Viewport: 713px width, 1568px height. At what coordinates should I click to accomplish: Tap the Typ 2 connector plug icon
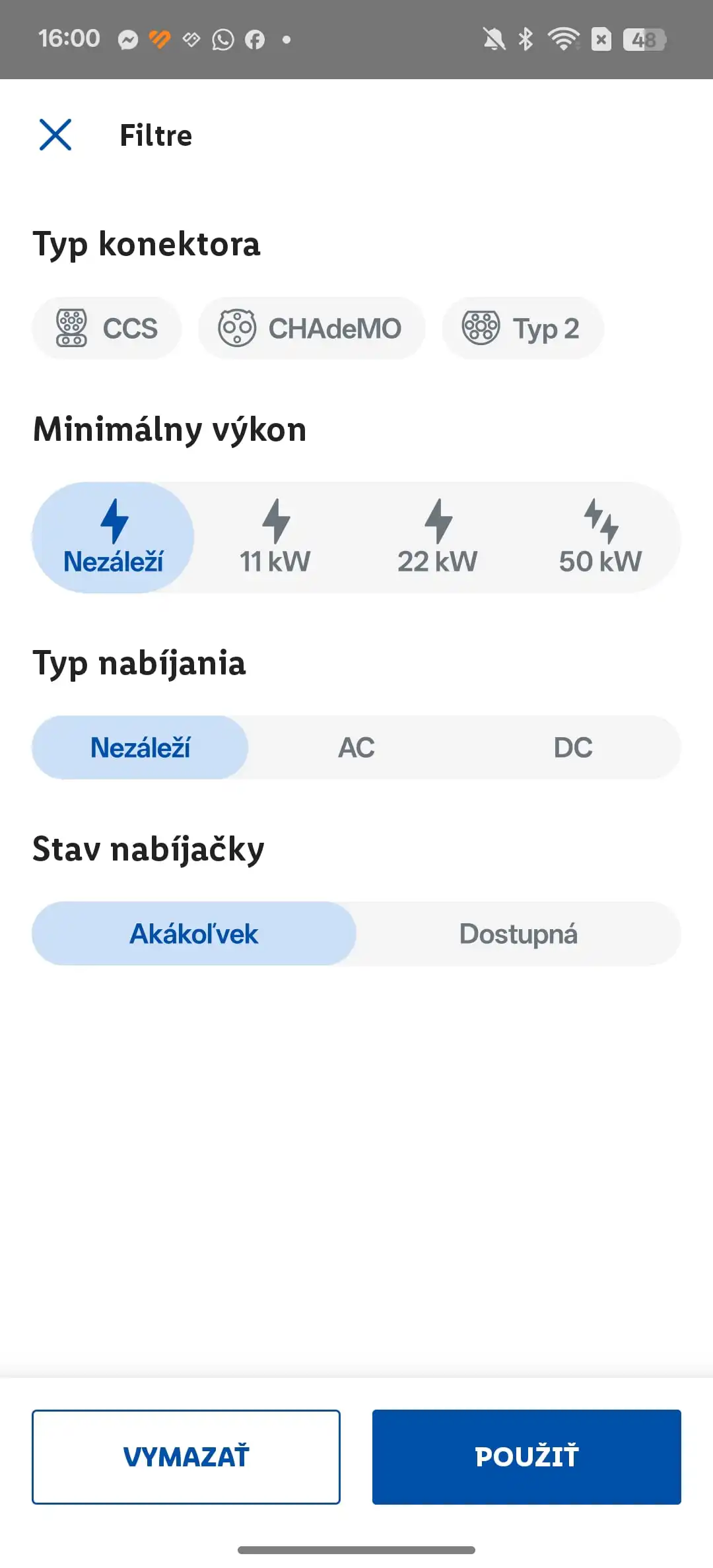(x=481, y=328)
